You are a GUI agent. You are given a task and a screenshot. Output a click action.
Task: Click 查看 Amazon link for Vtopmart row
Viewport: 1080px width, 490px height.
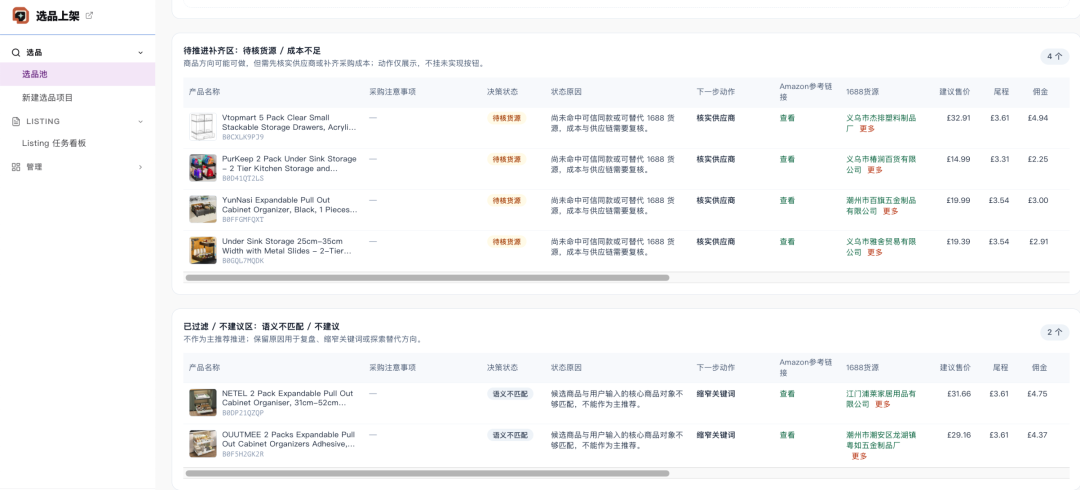(787, 118)
